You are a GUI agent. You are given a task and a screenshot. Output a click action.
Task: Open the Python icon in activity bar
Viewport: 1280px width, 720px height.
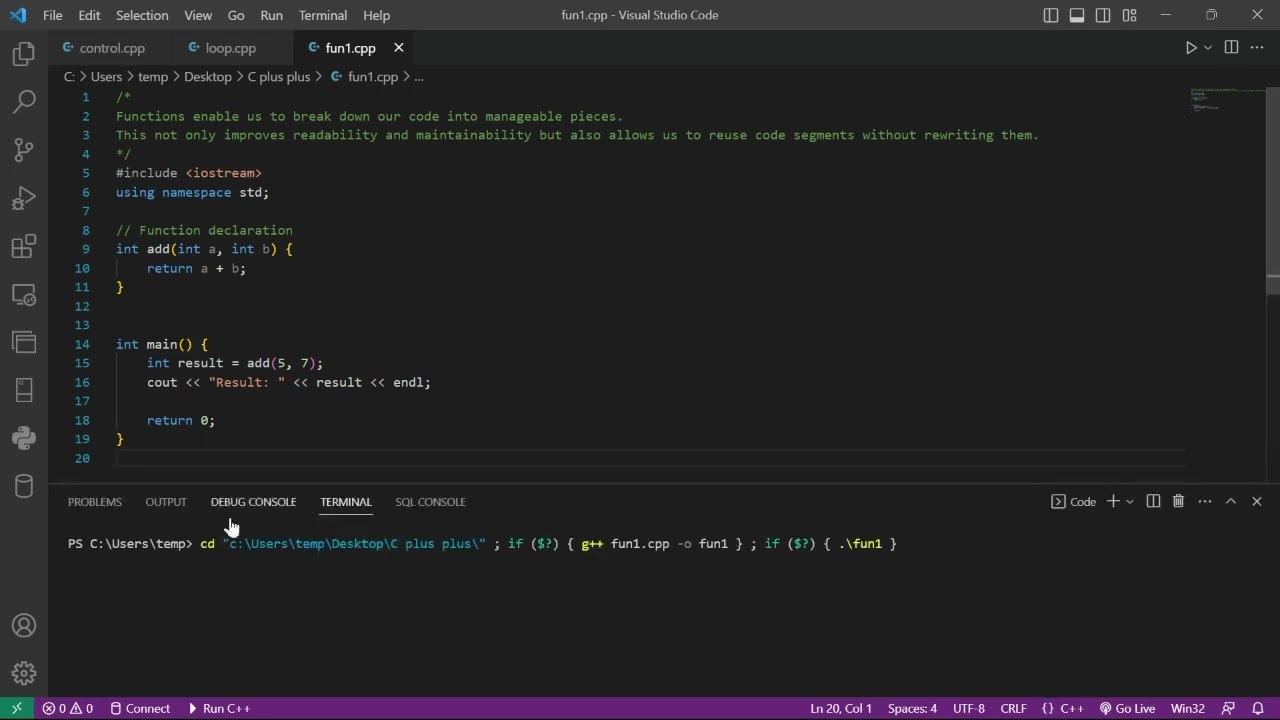click(x=24, y=438)
